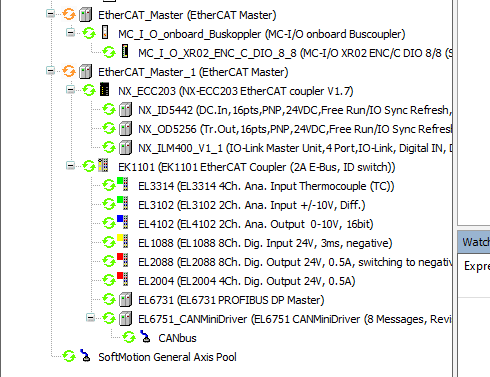The image size is (490, 377).
Task: Click the NX_OD5256 device icon
Action: 125,129
